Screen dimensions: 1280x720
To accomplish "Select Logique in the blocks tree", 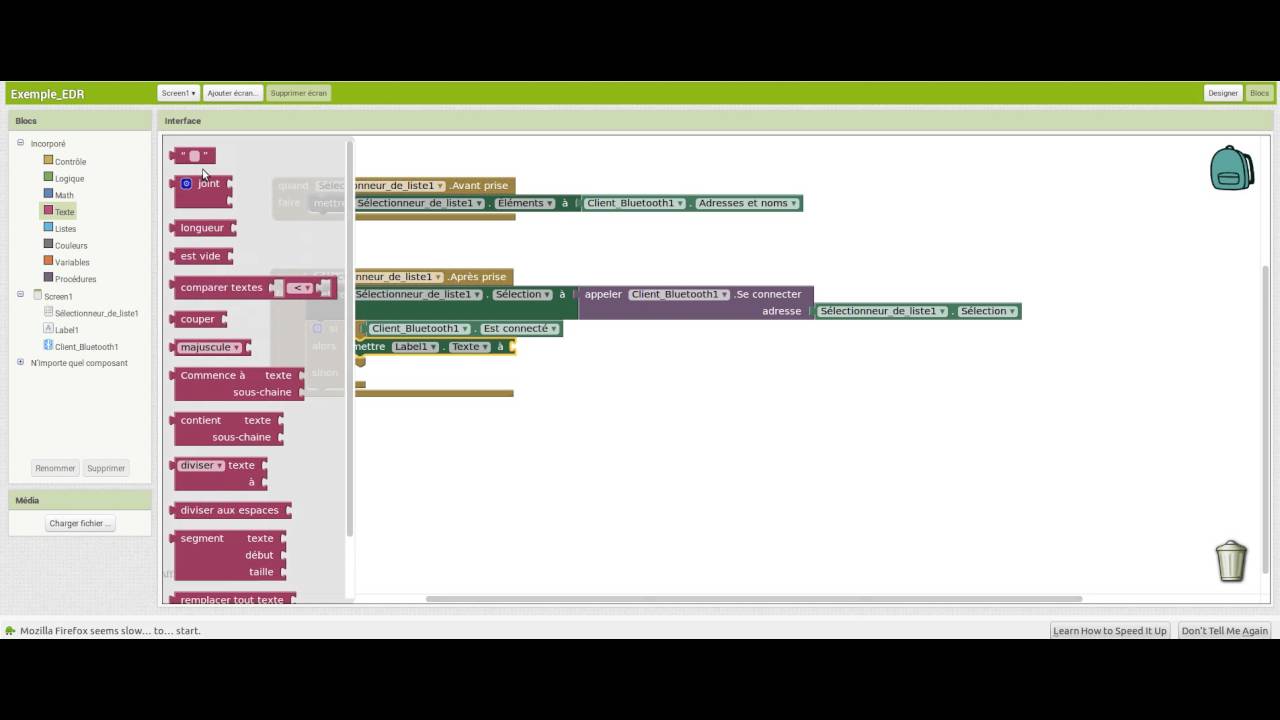I will tap(69, 179).
